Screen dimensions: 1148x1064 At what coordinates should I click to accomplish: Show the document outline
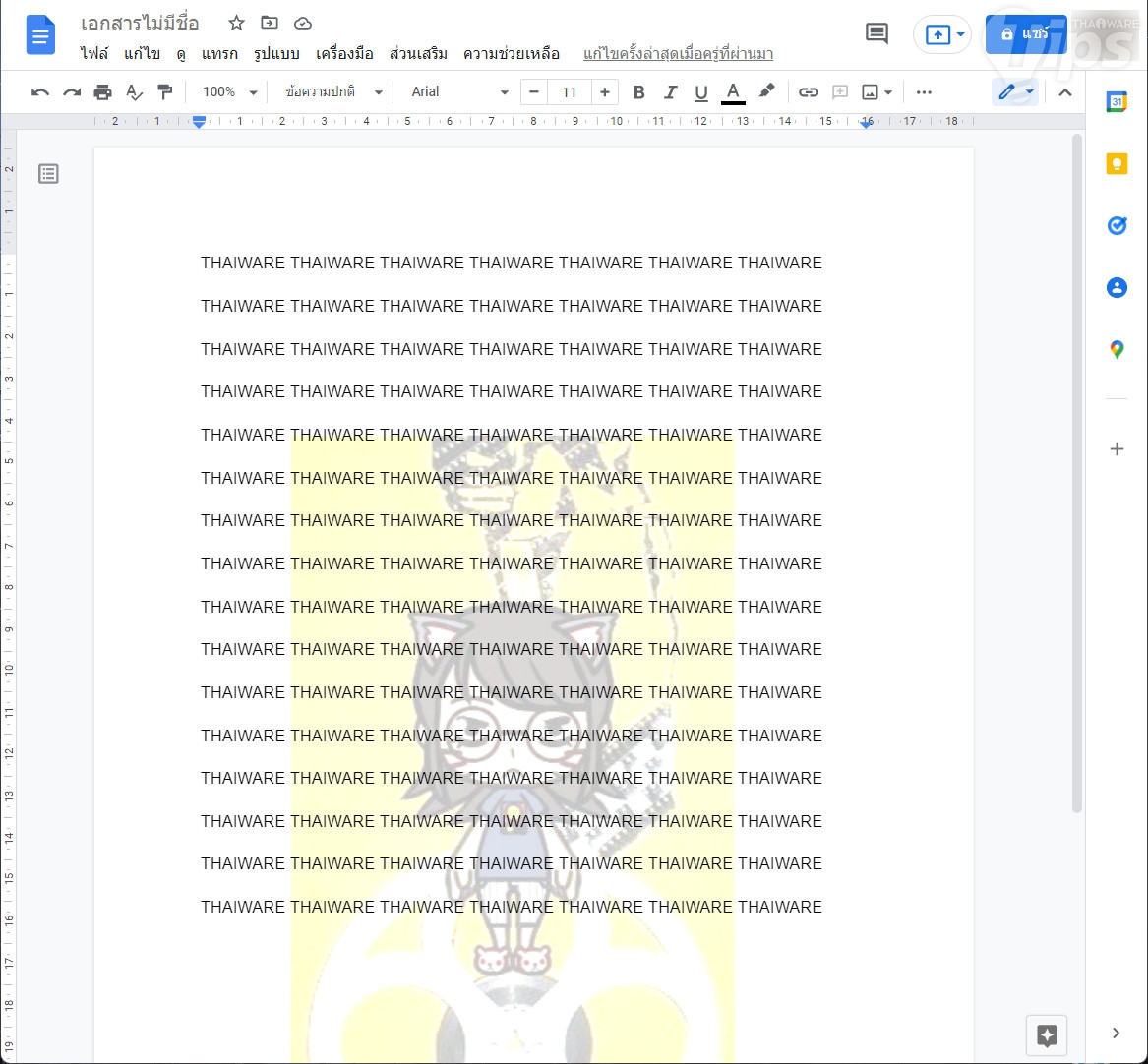[x=48, y=174]
